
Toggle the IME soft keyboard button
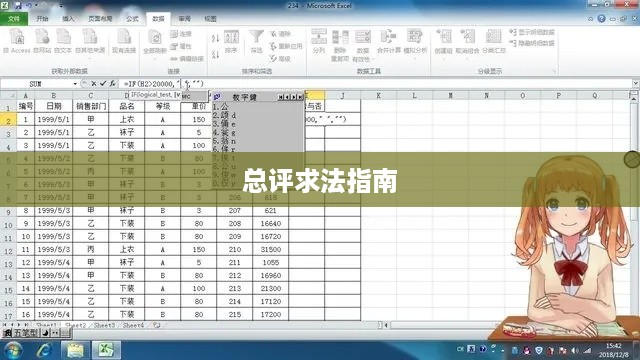point(65,333)
